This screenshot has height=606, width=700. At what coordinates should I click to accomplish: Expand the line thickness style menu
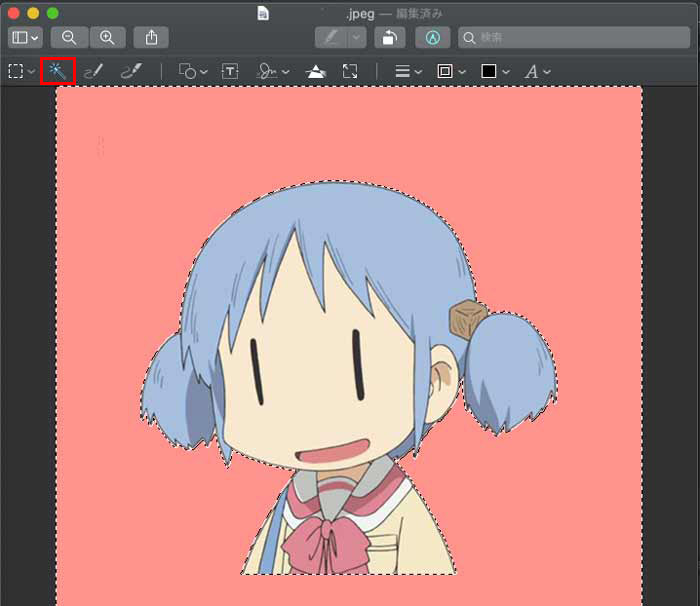click(x=408, y=71)
